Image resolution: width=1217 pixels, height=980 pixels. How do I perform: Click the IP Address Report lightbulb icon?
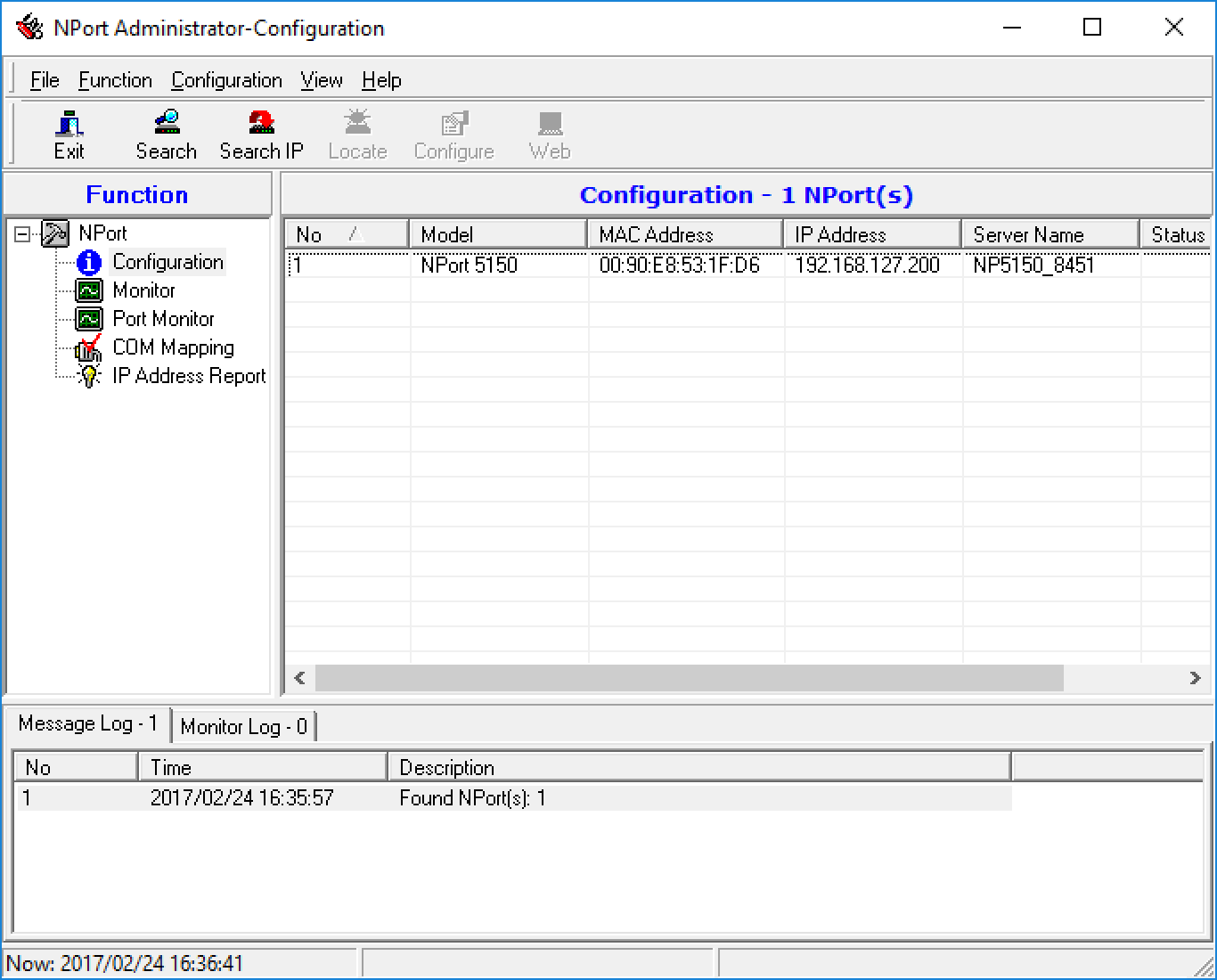[89, 376]
